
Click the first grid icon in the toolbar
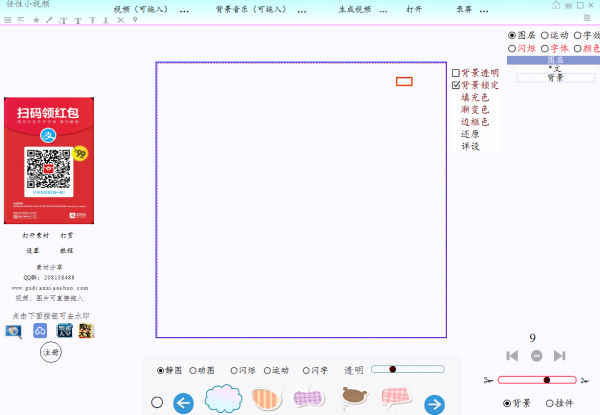8,20
